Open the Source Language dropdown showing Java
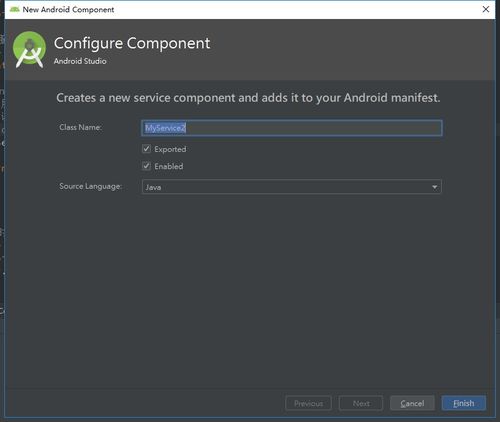Screen dimensions: 500x422 coord(292,187)
